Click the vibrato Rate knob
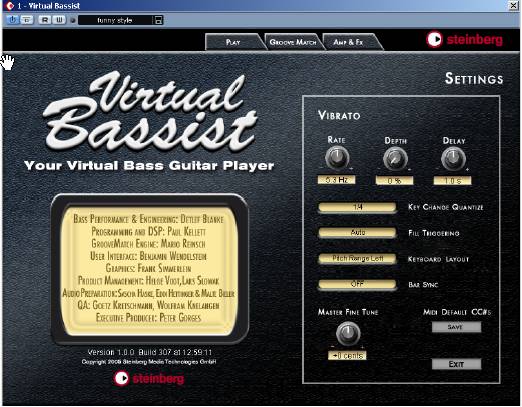Image resolution: width=522 pixels, height=407 pixels. (x=337, y=157)
